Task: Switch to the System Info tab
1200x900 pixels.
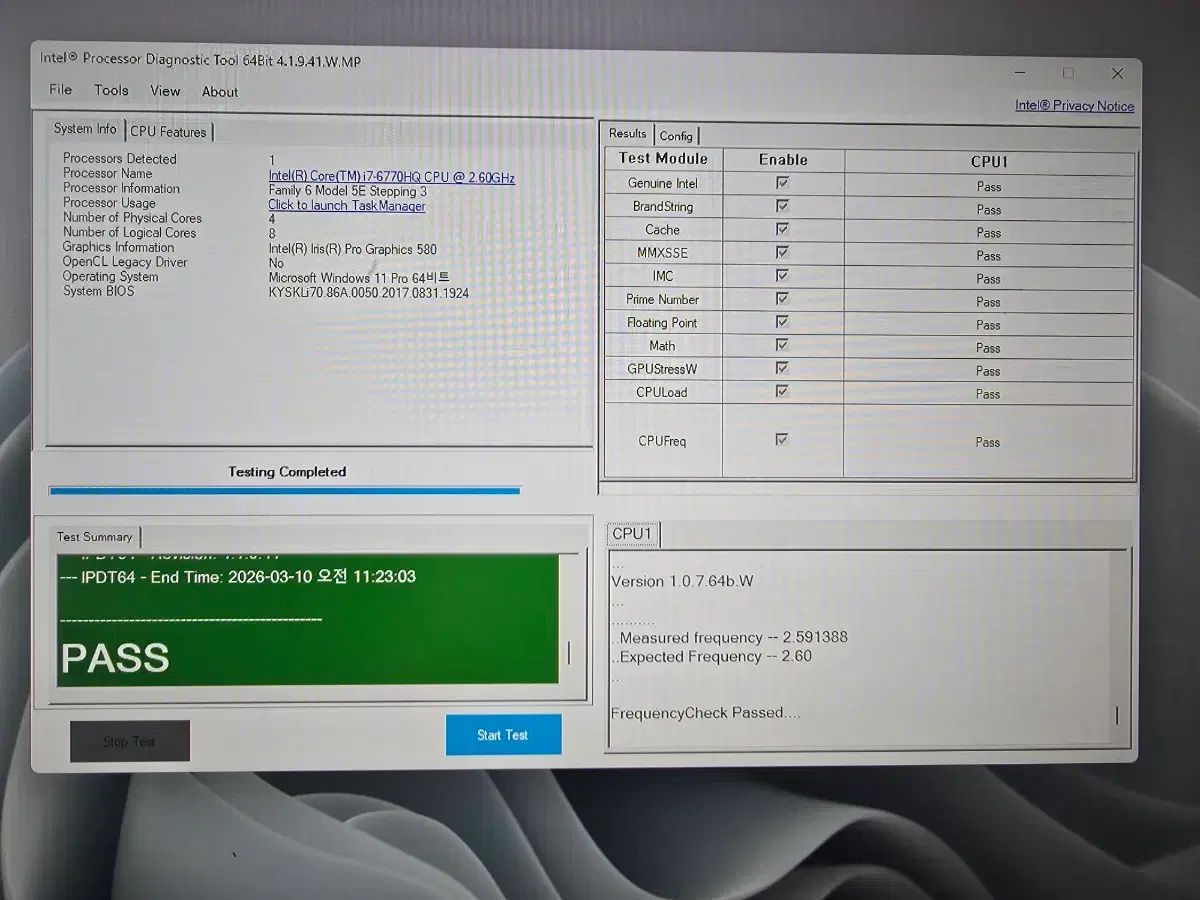Action: [86, 129]
